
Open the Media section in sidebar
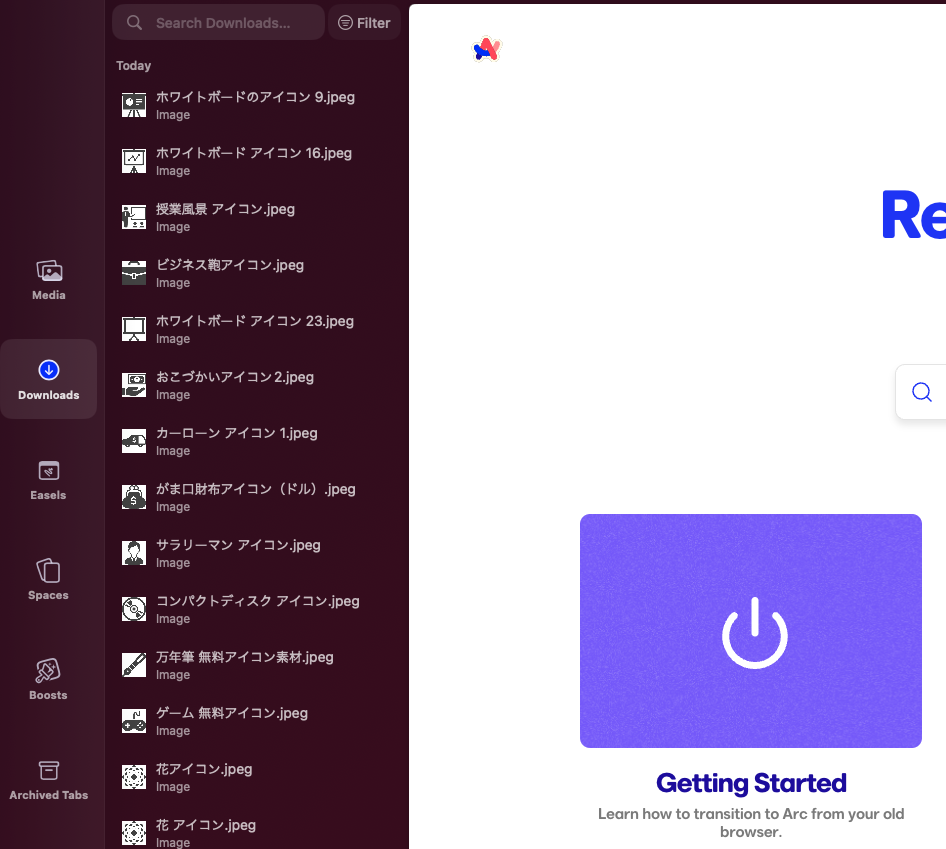(x=48, y=279)
